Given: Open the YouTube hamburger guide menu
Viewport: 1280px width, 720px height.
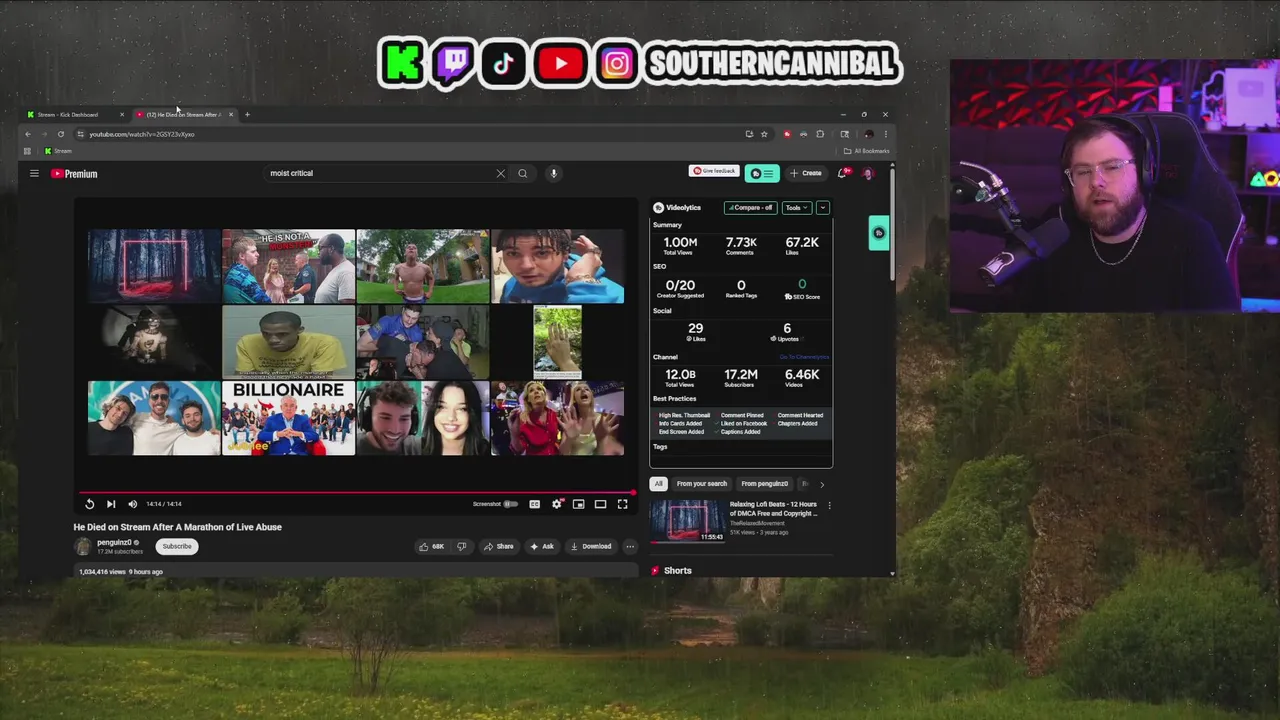Looking at the screenshot, I should [34, 173].
